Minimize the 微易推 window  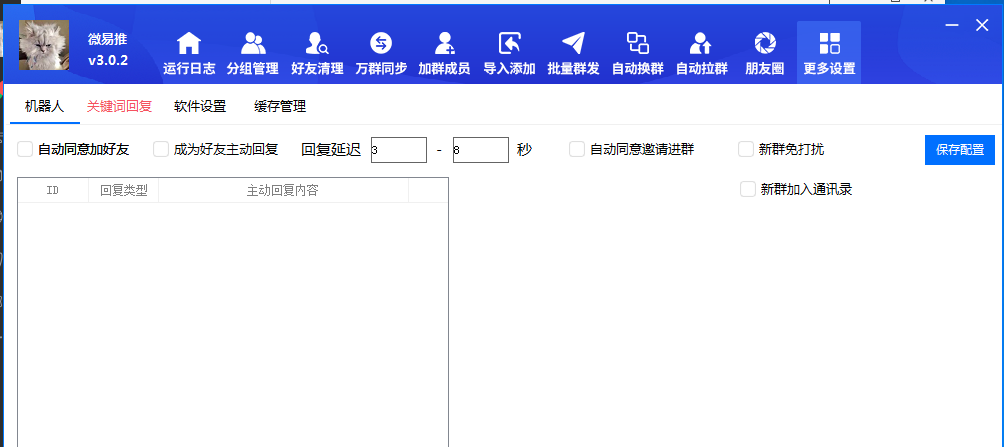[952, 25]
